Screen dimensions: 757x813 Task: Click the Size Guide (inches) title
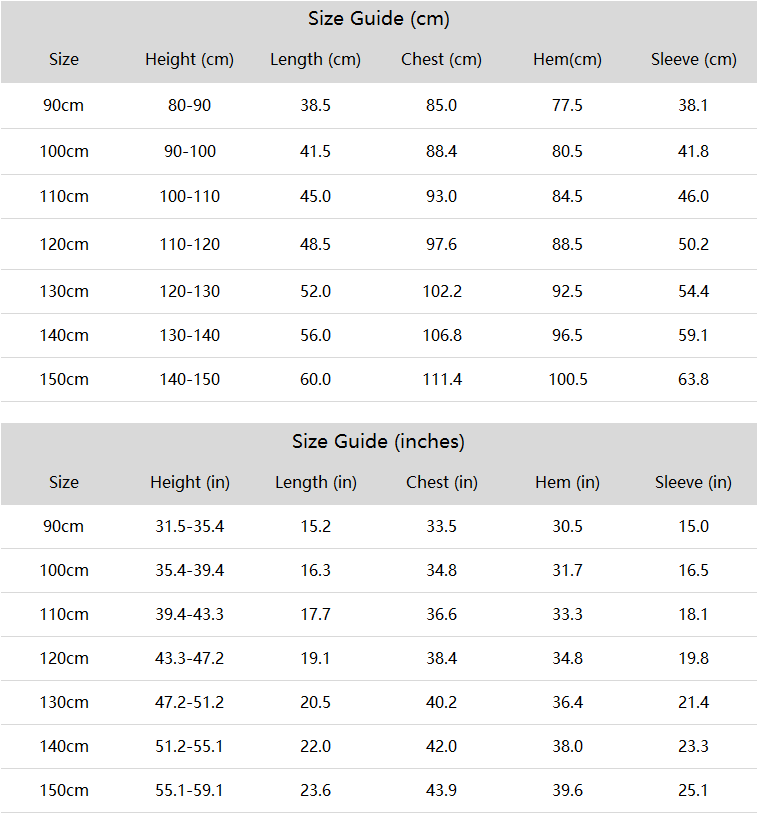pyautogui.click(x=378, y=442)
